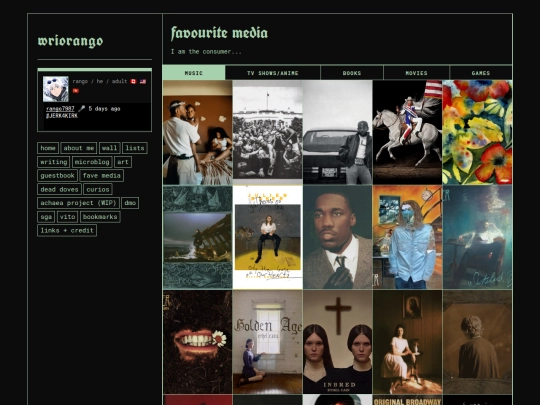Click the 'favourite media' page heading
Screen dimensions: 540x405
219,33
